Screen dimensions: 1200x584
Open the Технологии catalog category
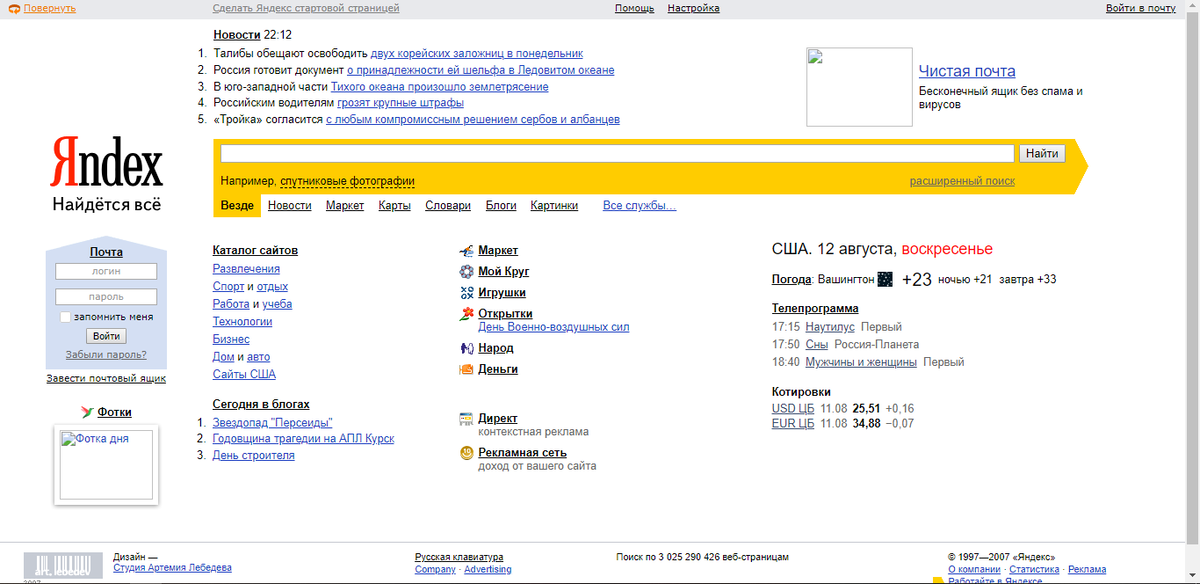pyautogui.click(x=243, y=322)
